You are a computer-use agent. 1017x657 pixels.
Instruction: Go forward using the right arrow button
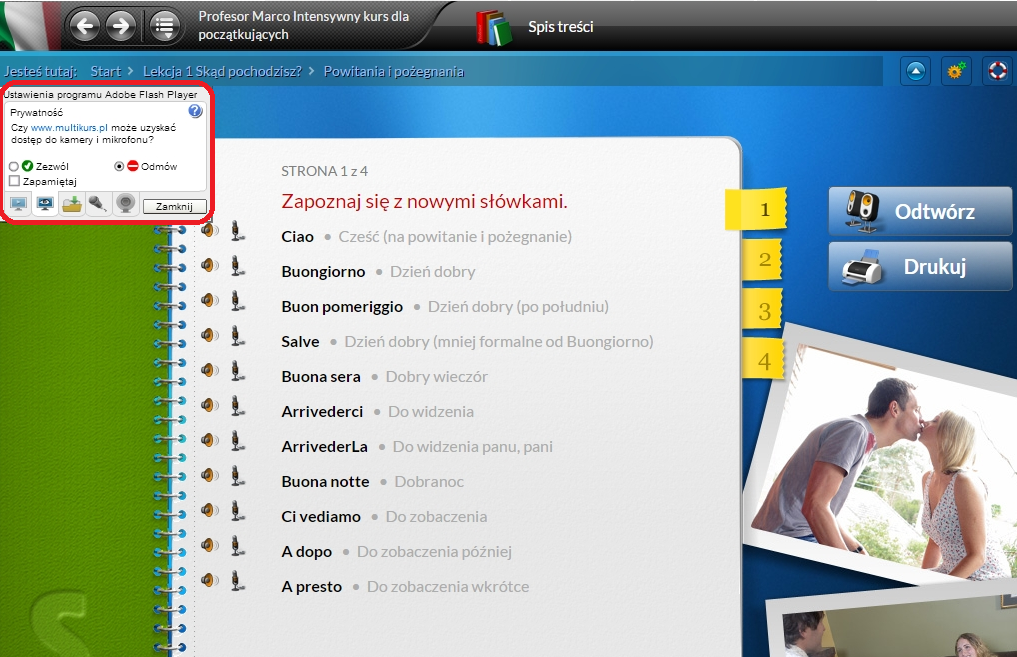pyautogui.click(x=120, y=25)
